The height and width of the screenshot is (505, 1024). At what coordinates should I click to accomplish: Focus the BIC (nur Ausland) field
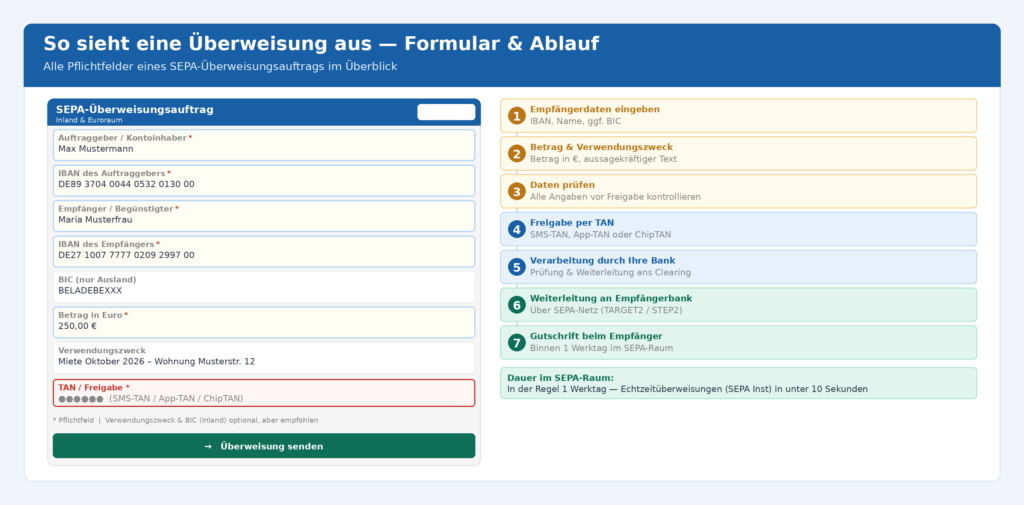coord(264,287)
